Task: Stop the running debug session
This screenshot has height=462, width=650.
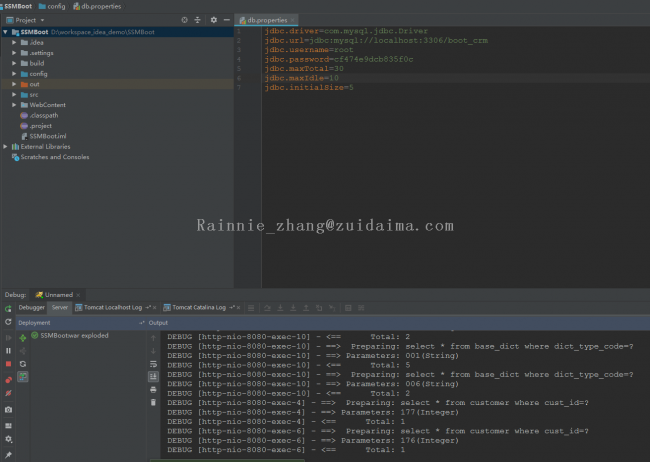Action: [x=9, y=365]
